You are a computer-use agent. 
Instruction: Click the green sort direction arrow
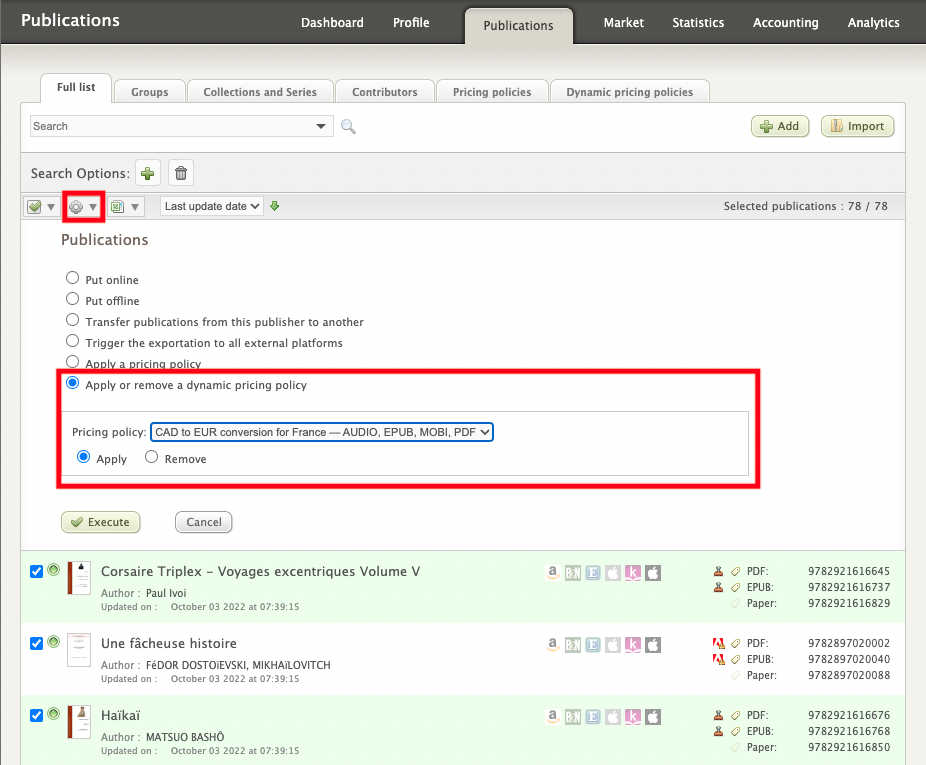(275, 206)
